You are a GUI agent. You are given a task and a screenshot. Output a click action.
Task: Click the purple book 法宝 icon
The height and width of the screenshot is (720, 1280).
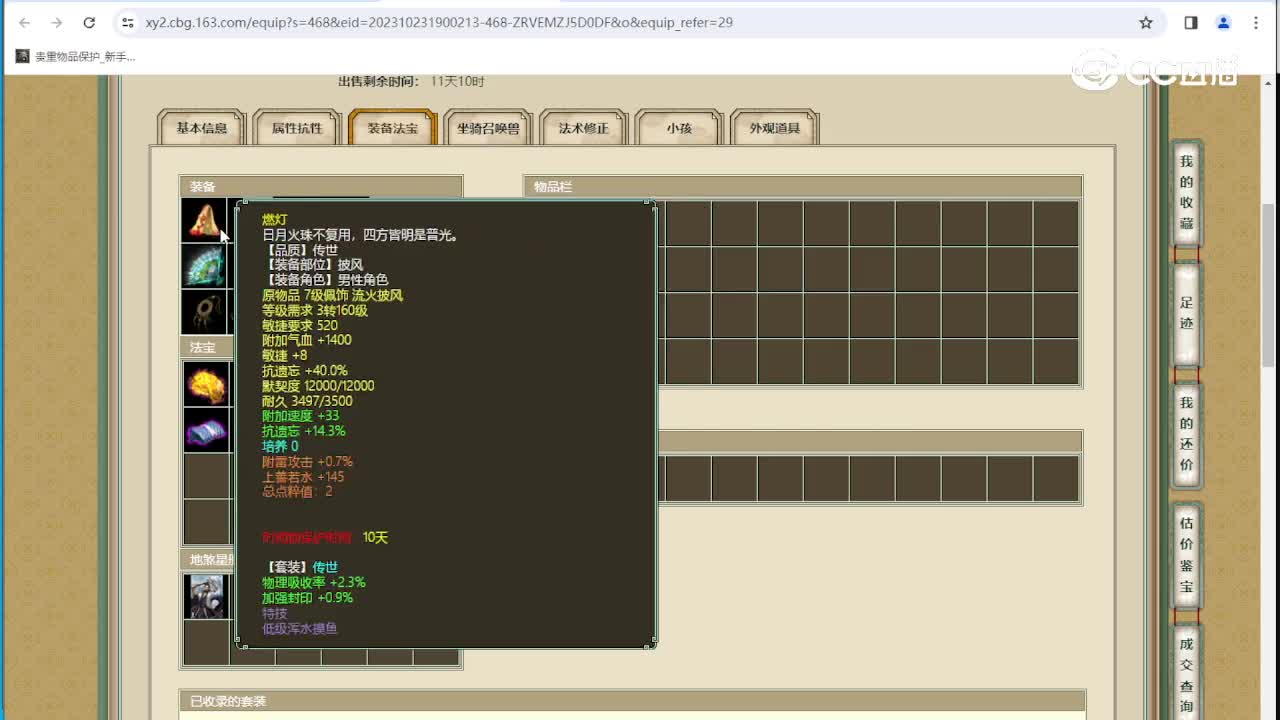click(x=206, y=430)
